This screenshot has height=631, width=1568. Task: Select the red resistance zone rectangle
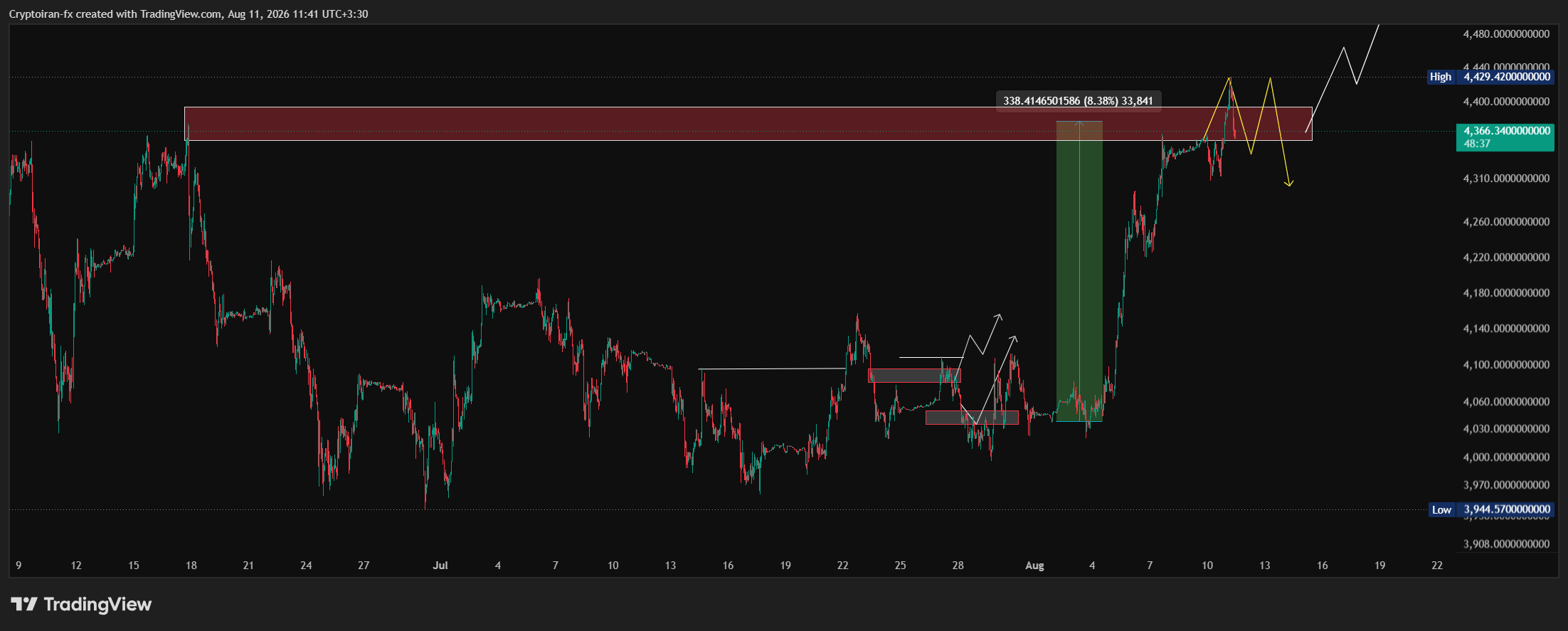[x=748, y=124]
